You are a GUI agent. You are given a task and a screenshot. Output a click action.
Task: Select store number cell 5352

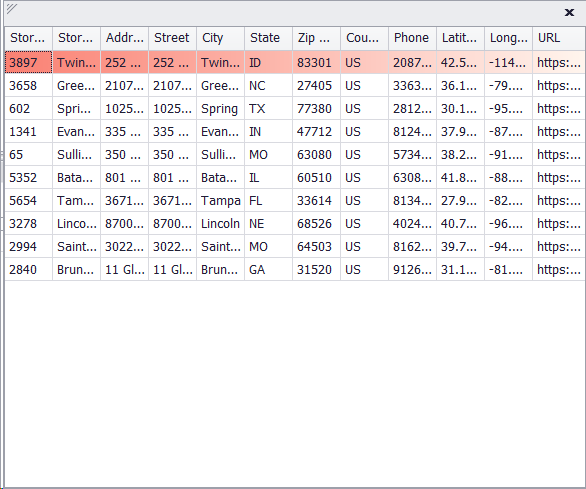click(x=28, y=178)
